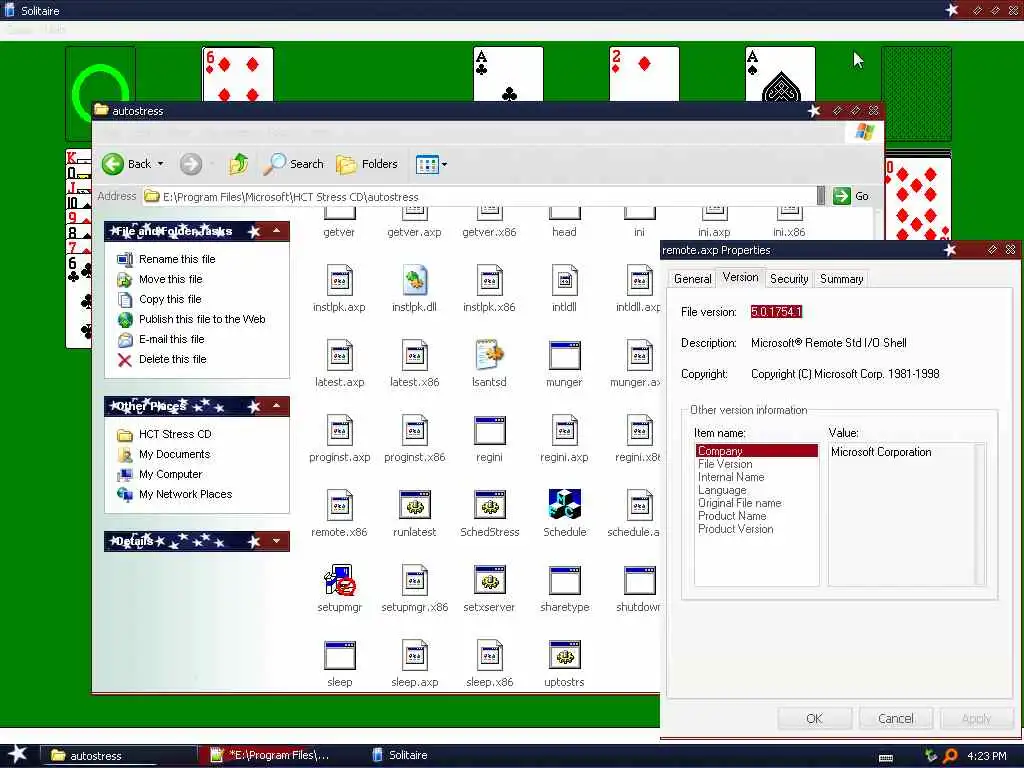Collapse the File and Folder Tasks panel

point(277,231)
